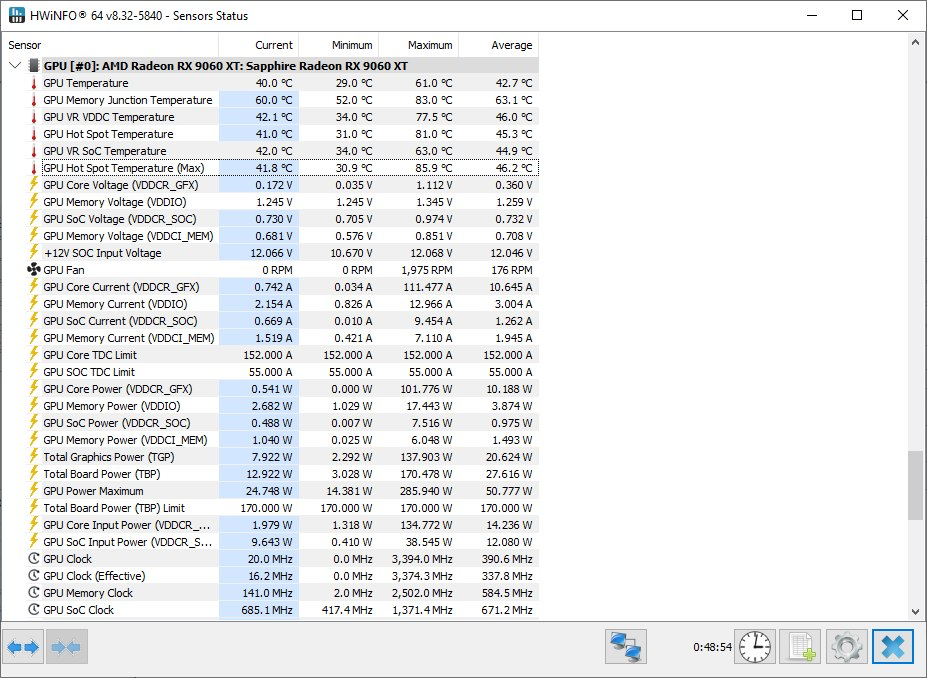The width and height of the screenshot is (927, 678).
Task: Click clock icon beside GPU Clock (Effective)
Action: point(34,576)
